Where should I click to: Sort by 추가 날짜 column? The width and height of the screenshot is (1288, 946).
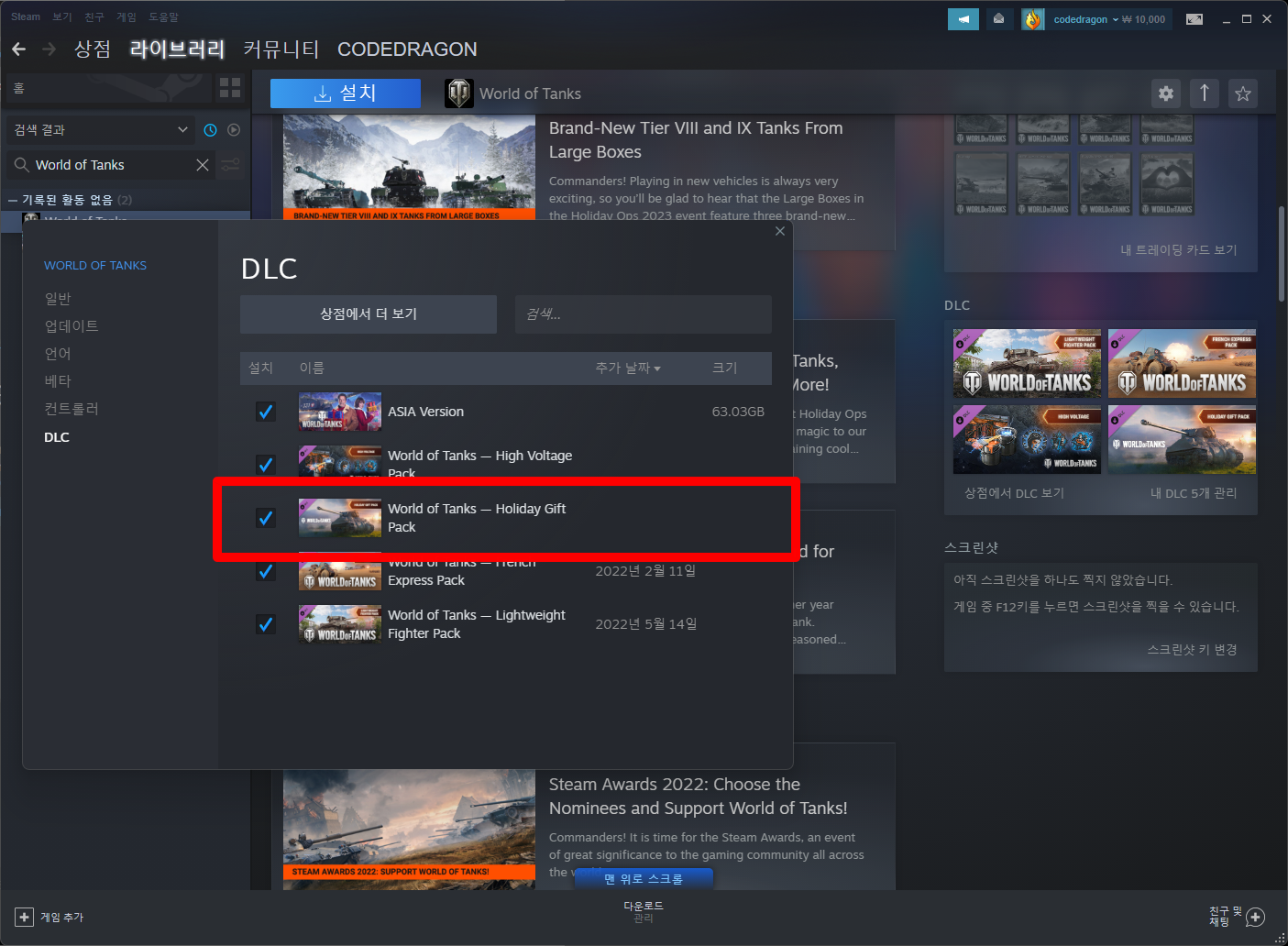[628, 368]
